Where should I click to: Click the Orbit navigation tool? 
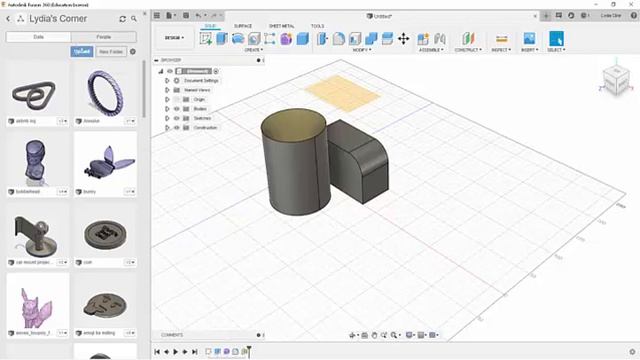coord(352,335)
